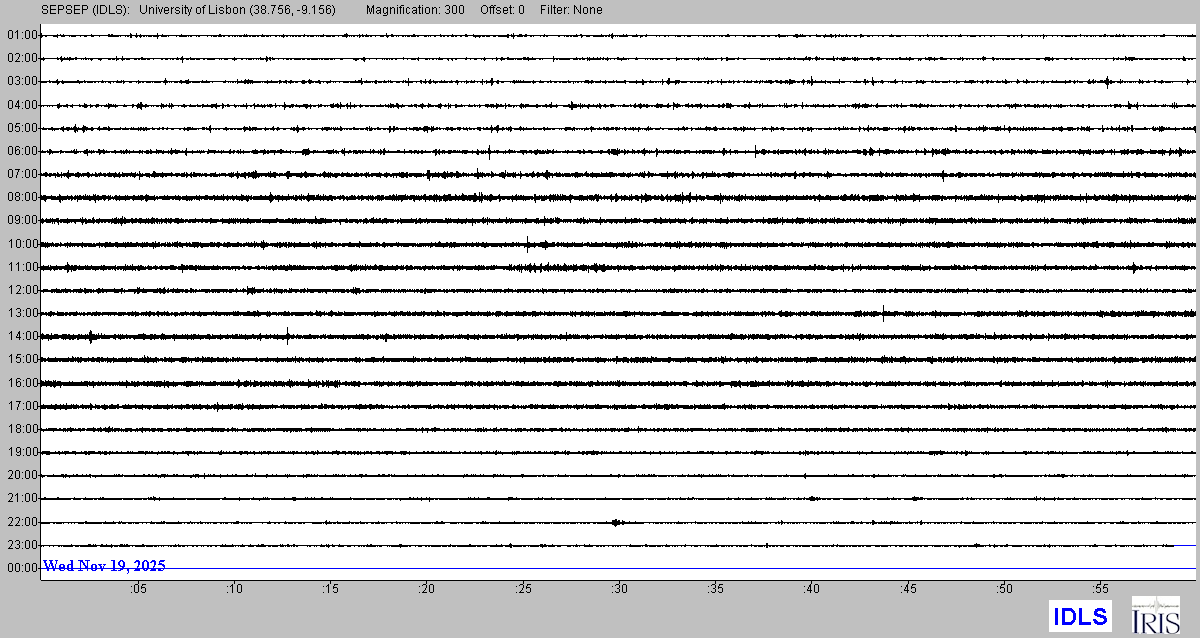Click the University of Lisbon station title
Viewport: 1200px width, 638px height.
[x=238, y=10]
